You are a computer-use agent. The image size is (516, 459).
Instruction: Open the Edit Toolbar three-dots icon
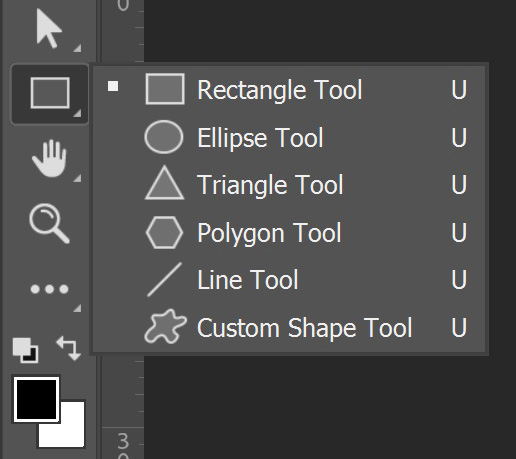pos(49,289)
